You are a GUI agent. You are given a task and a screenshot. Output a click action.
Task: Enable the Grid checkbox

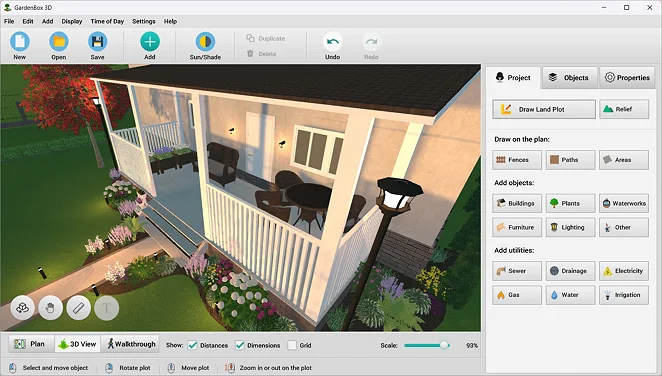(292, 345)
